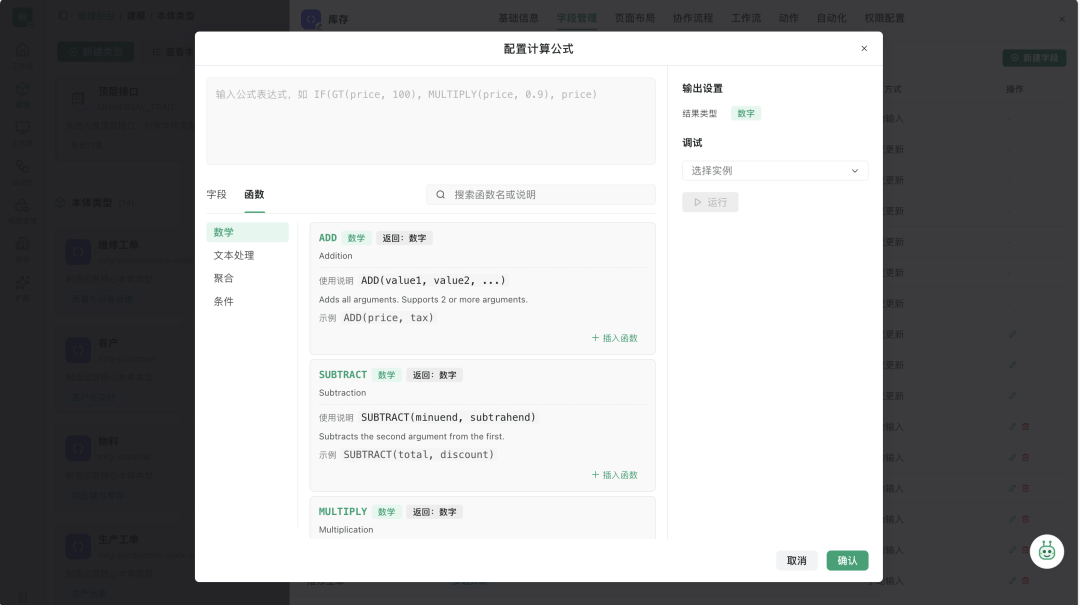Click the 数字 result type tag
This screenshot has height=605, width=1080.
(x=746, y=114)
